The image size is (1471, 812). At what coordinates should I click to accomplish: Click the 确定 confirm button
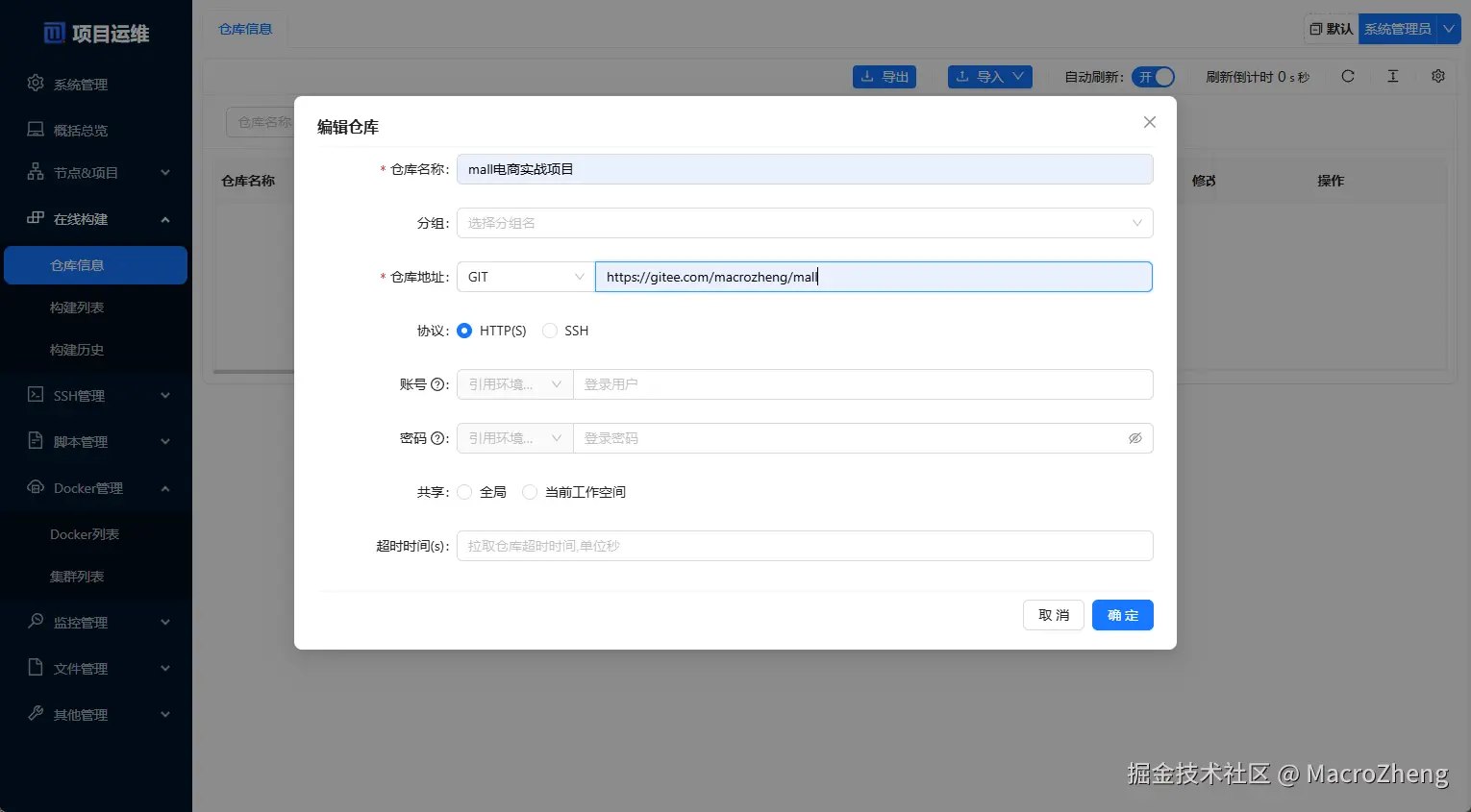[x=1123, y=615]
